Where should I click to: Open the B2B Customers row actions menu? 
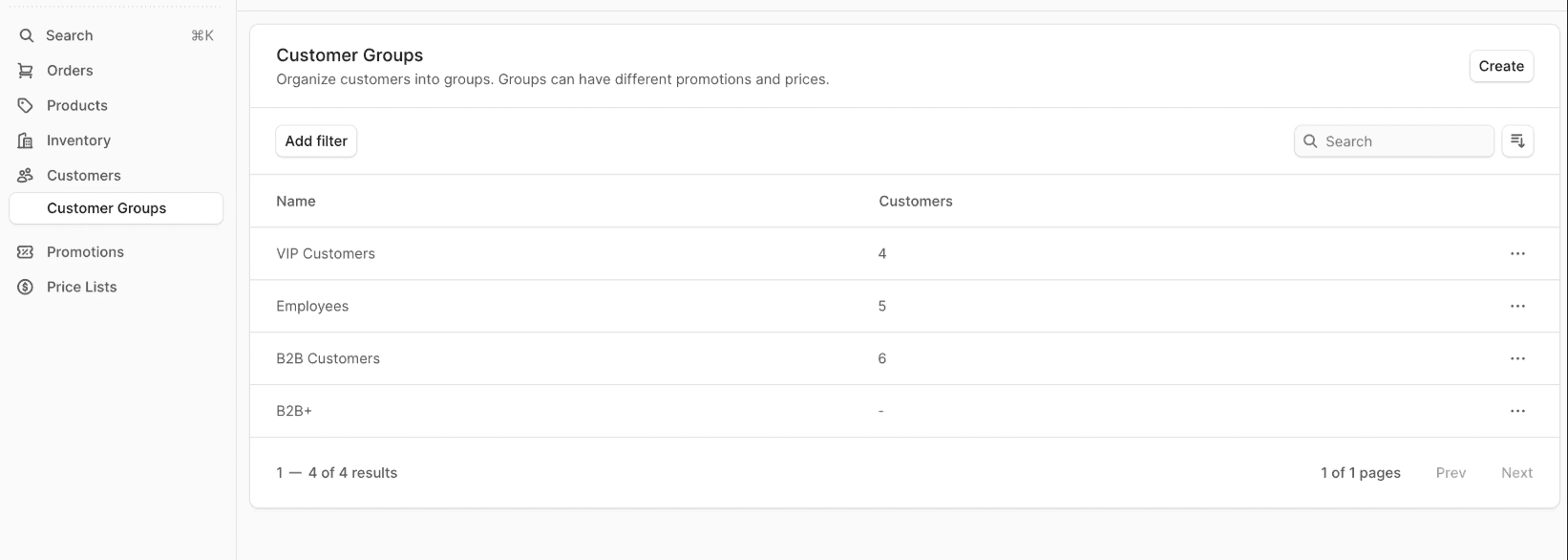point(1517,358)
